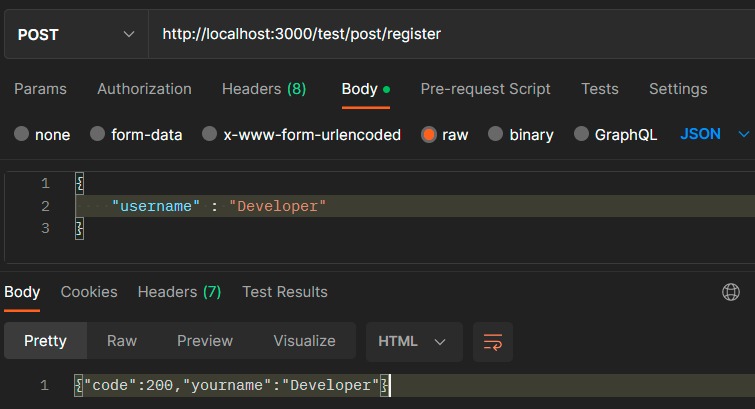Screen dimensions: 755x409
Task: Click the "username" key in request body
Action: tap(156, 206)
